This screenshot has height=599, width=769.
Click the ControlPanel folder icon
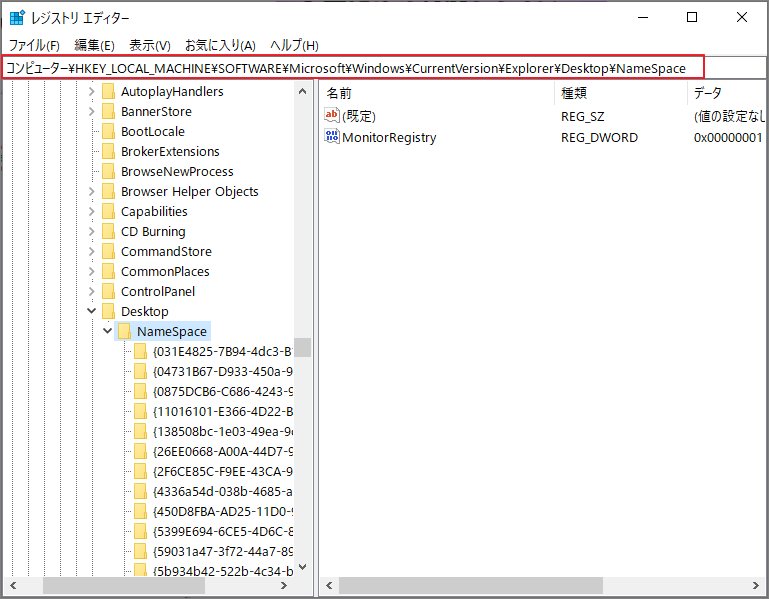coord(108,292)
